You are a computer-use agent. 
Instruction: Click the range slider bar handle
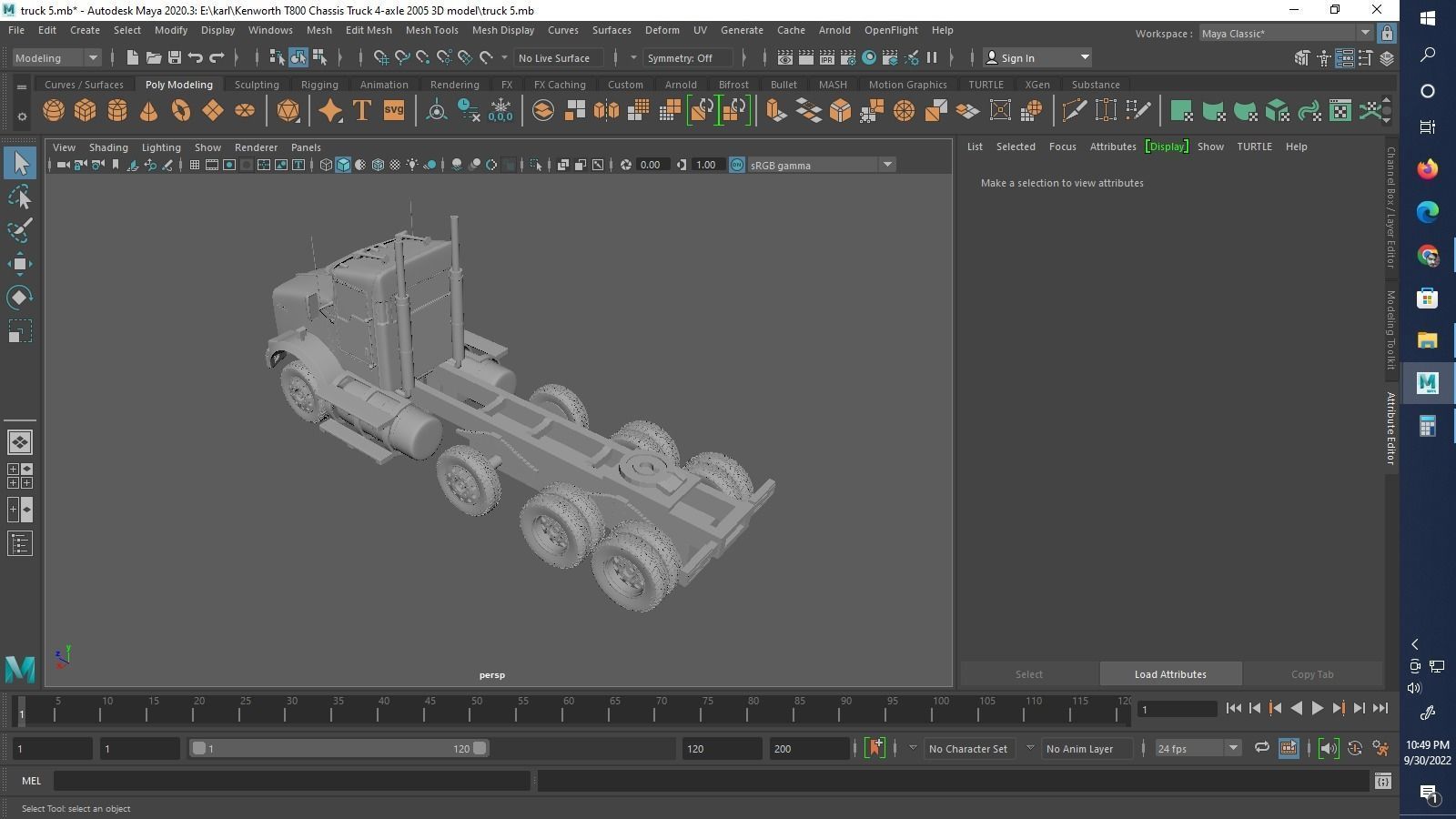[x=339, y=748]
